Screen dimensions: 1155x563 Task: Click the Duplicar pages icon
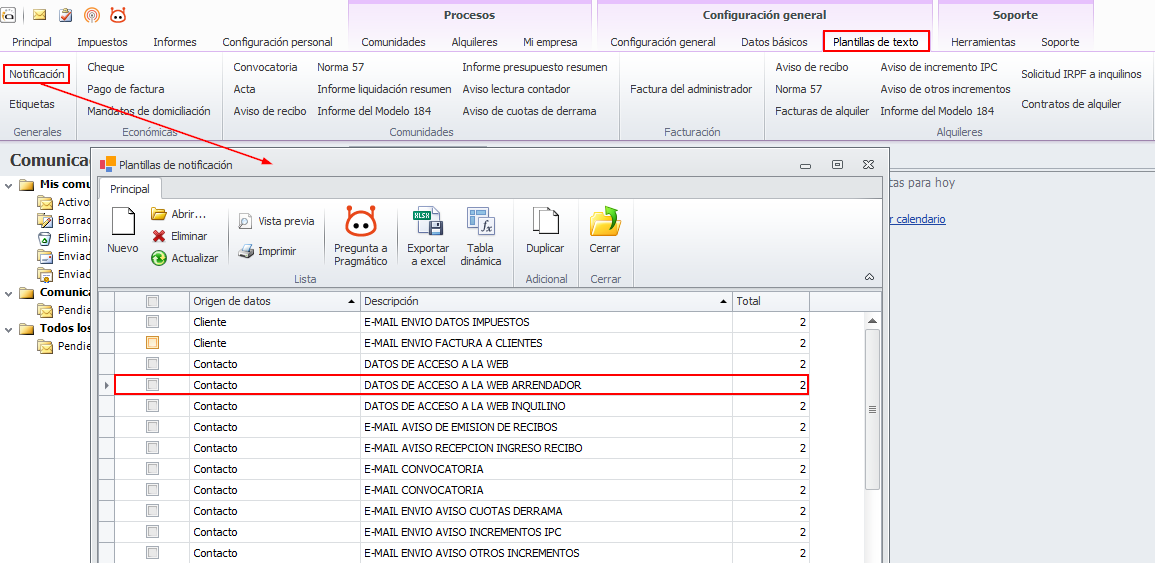(x=545, y=223)
